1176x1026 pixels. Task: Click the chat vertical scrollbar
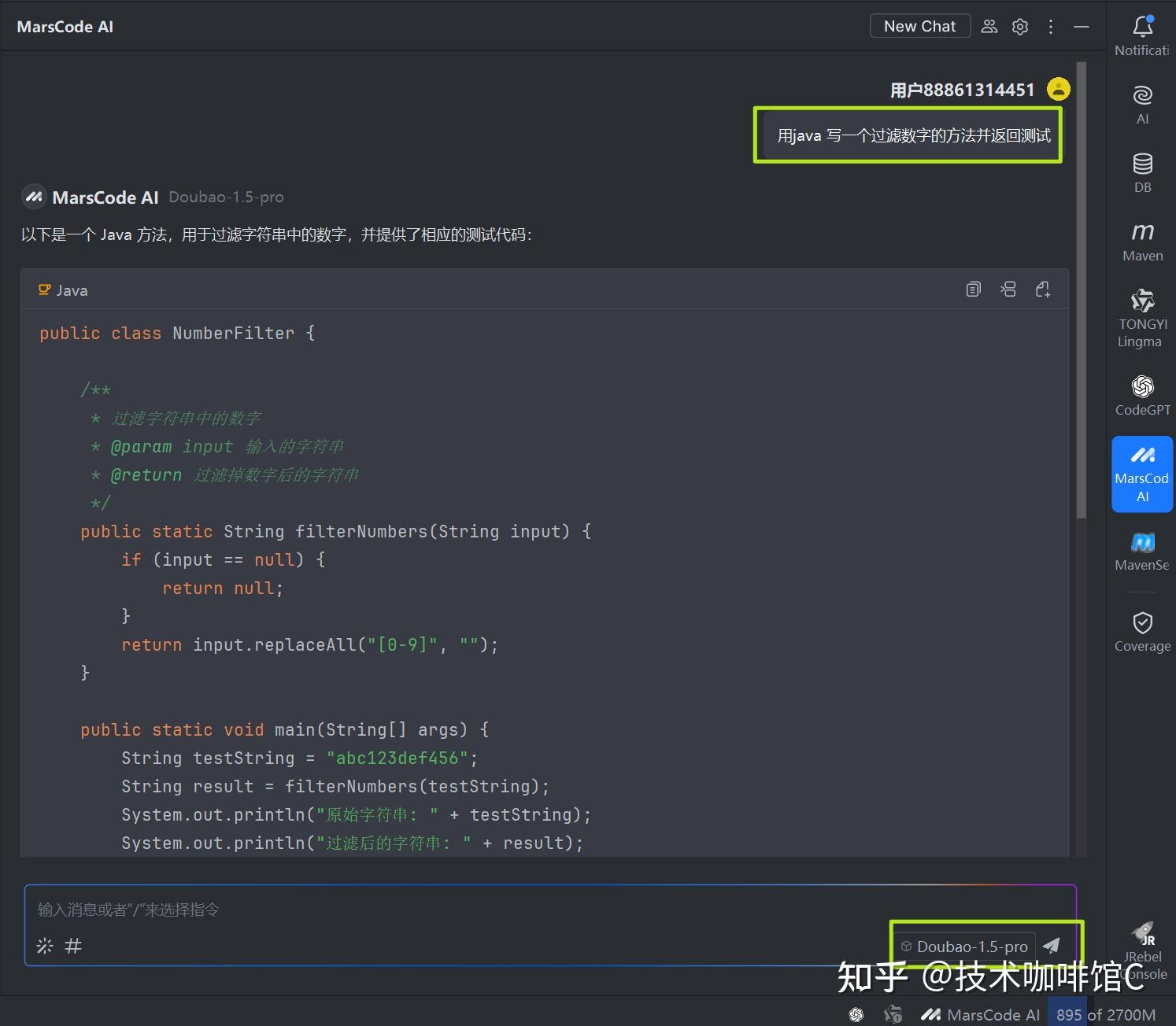point(1082,291)
